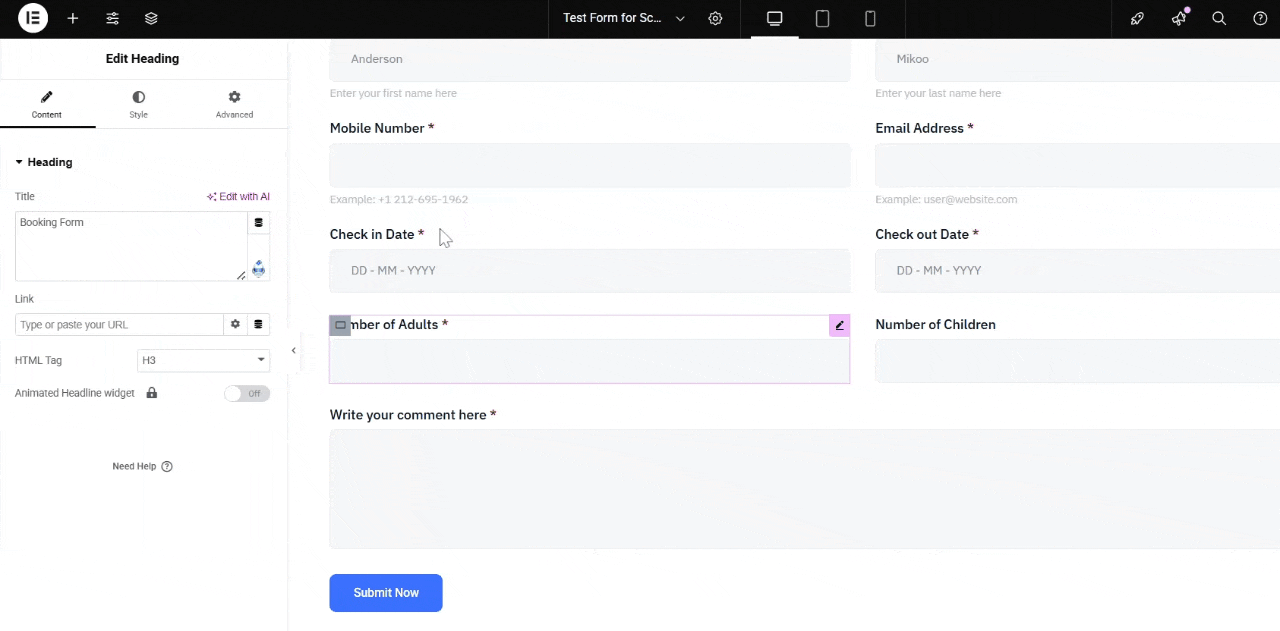Viewport: 1280px width, 631px height.
Task: Expand the Test Form document switcher chevron
Action: (680, 18)
